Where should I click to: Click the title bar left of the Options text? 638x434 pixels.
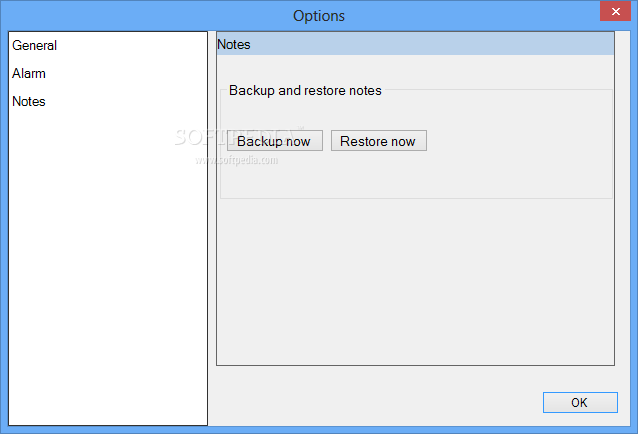(x=150, y=15)
